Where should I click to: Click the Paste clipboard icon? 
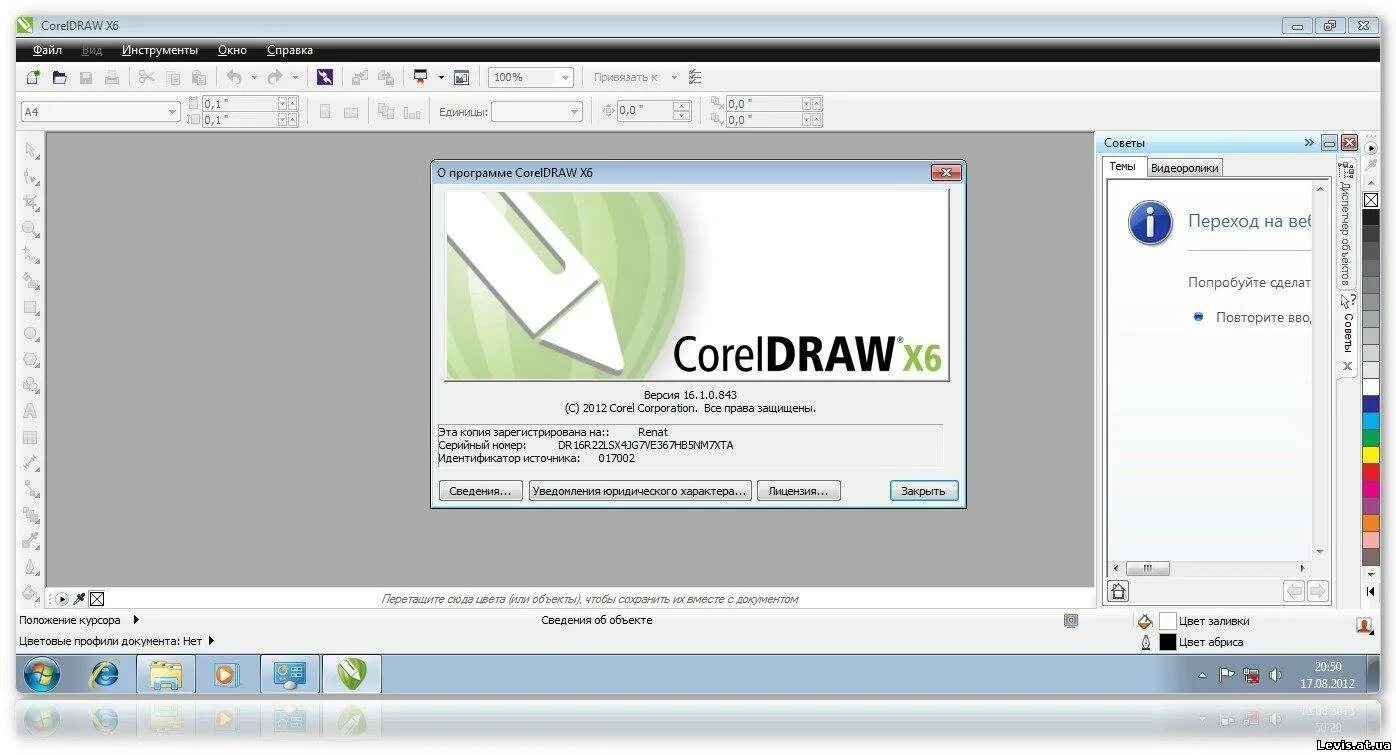point(199,77)
